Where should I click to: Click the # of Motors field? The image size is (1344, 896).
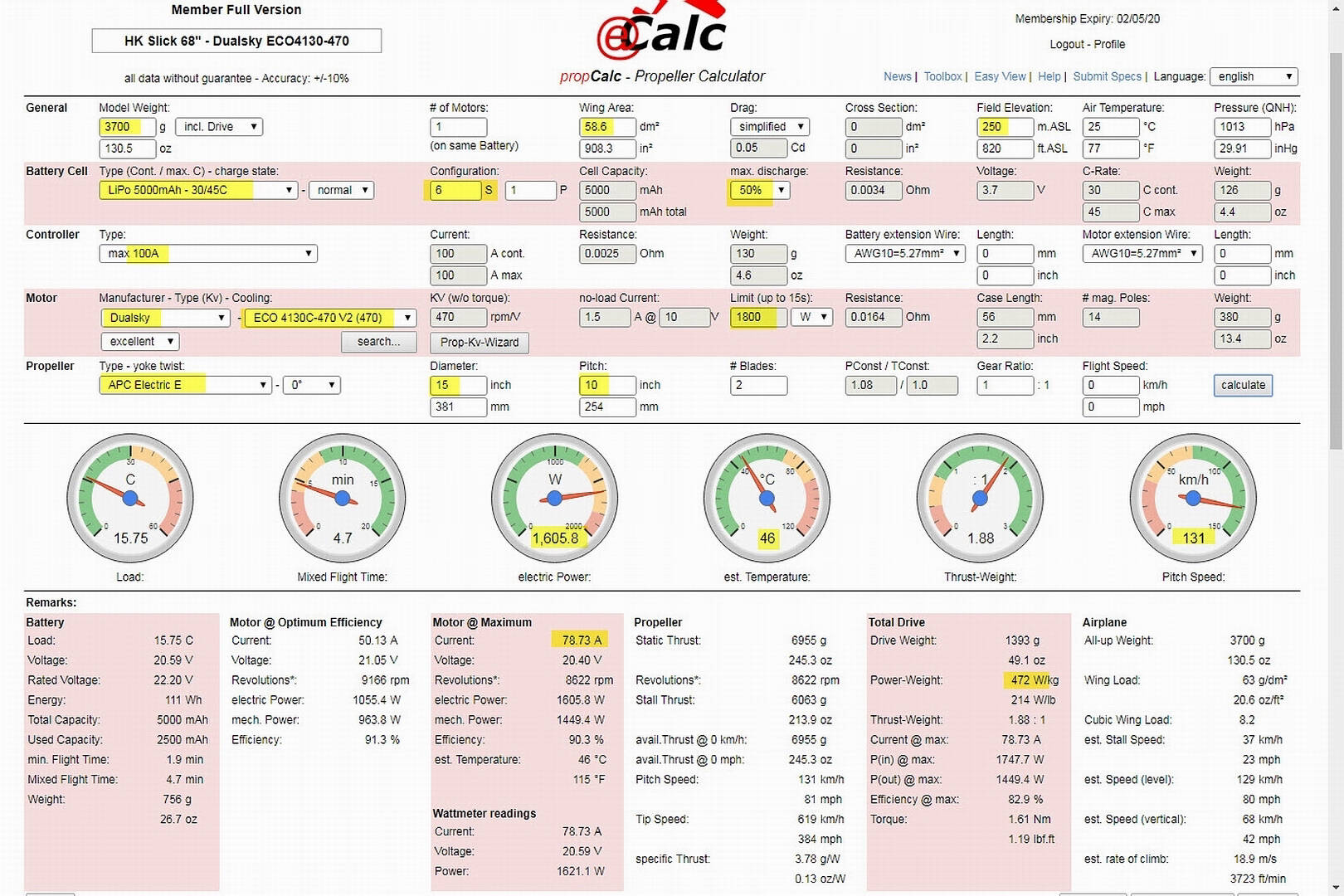point(458,127)
